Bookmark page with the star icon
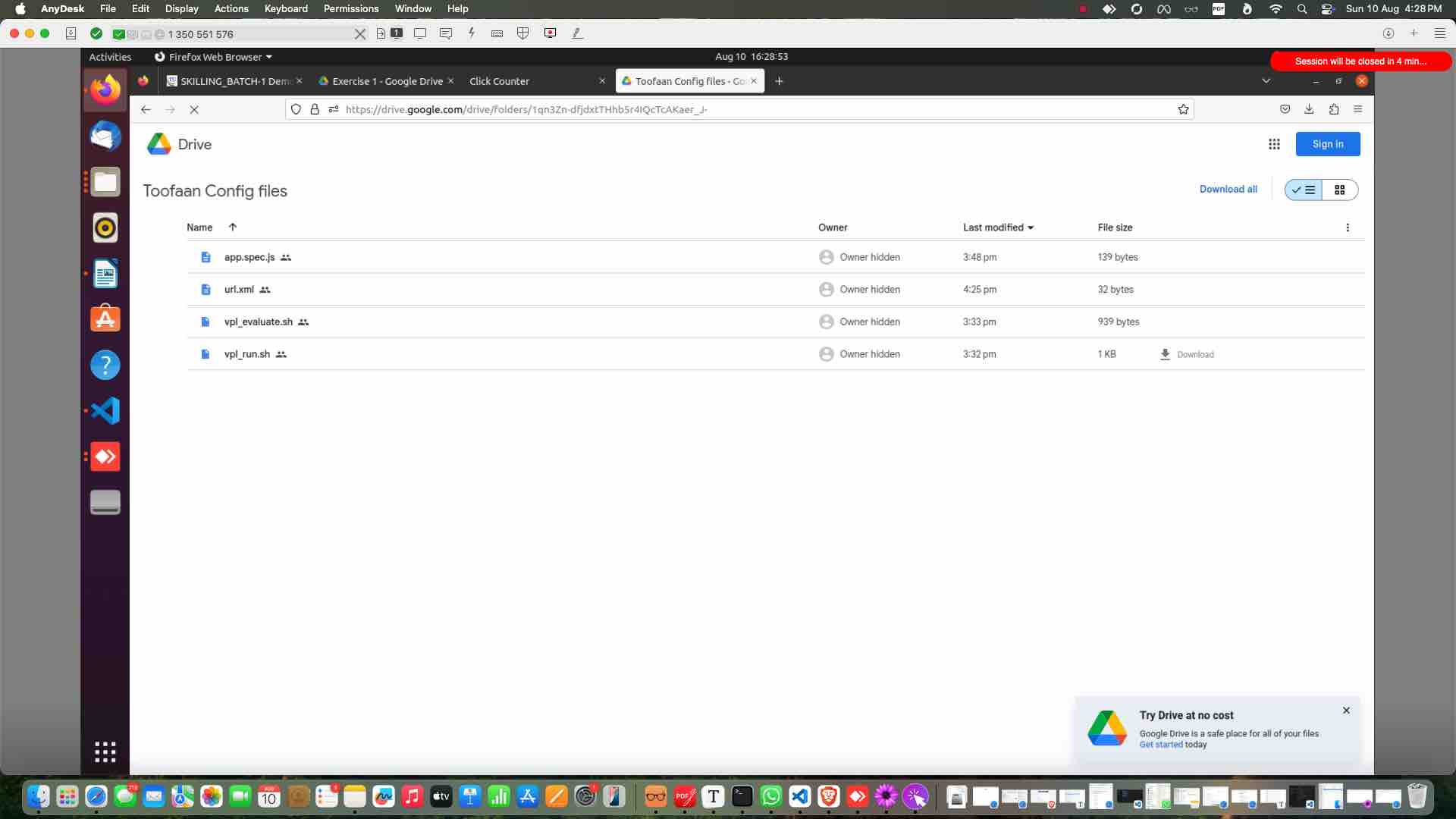 (x=1183, y=109)
